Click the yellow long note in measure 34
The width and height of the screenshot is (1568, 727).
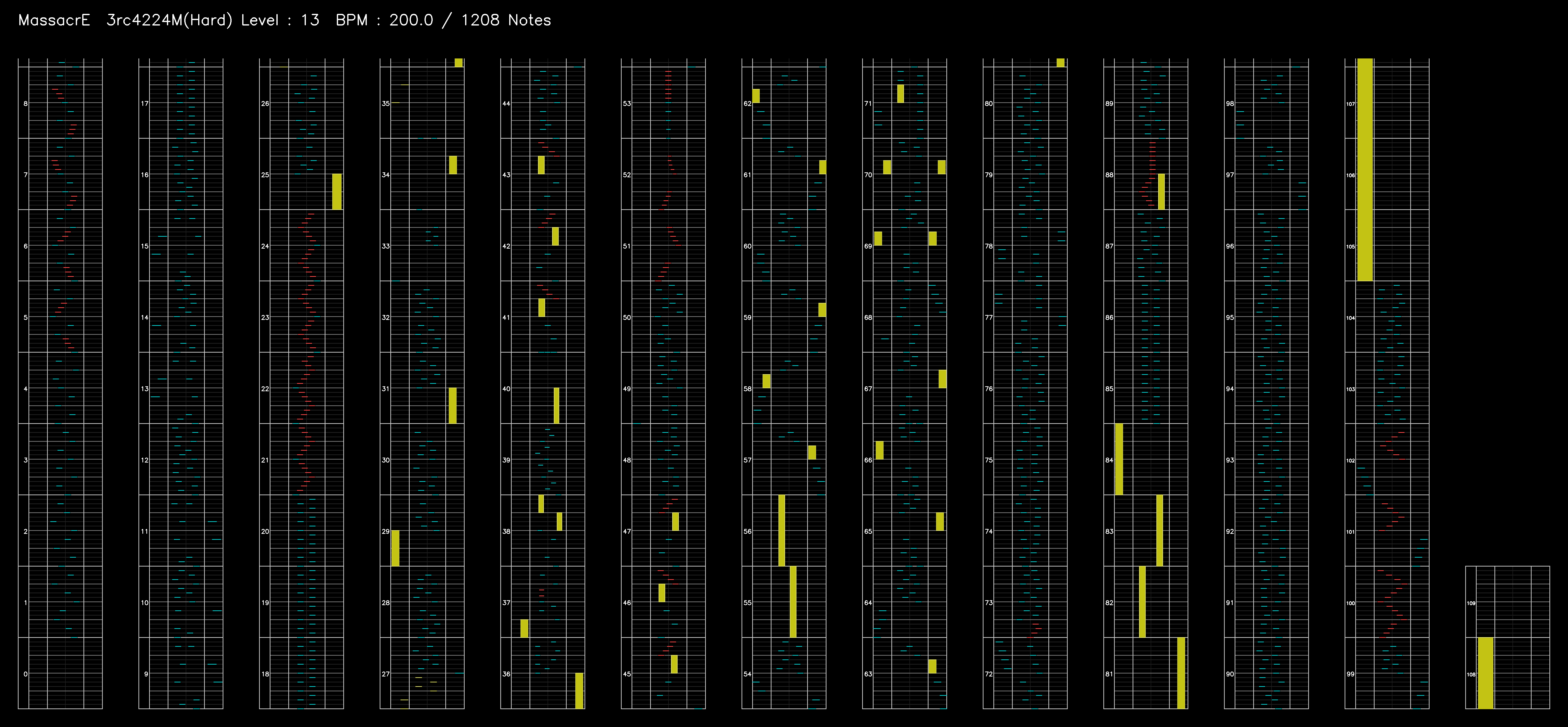tap(453, 165)
